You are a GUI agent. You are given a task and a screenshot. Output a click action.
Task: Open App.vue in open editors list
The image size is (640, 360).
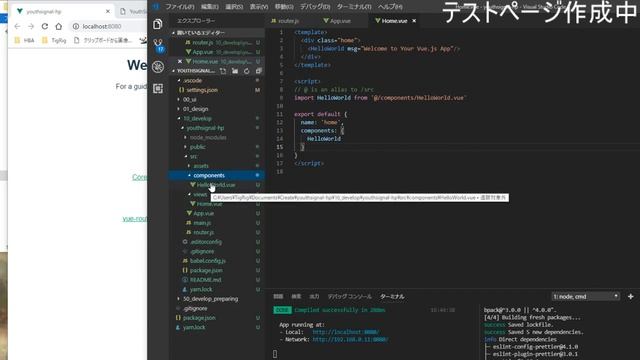pos(217,52)
